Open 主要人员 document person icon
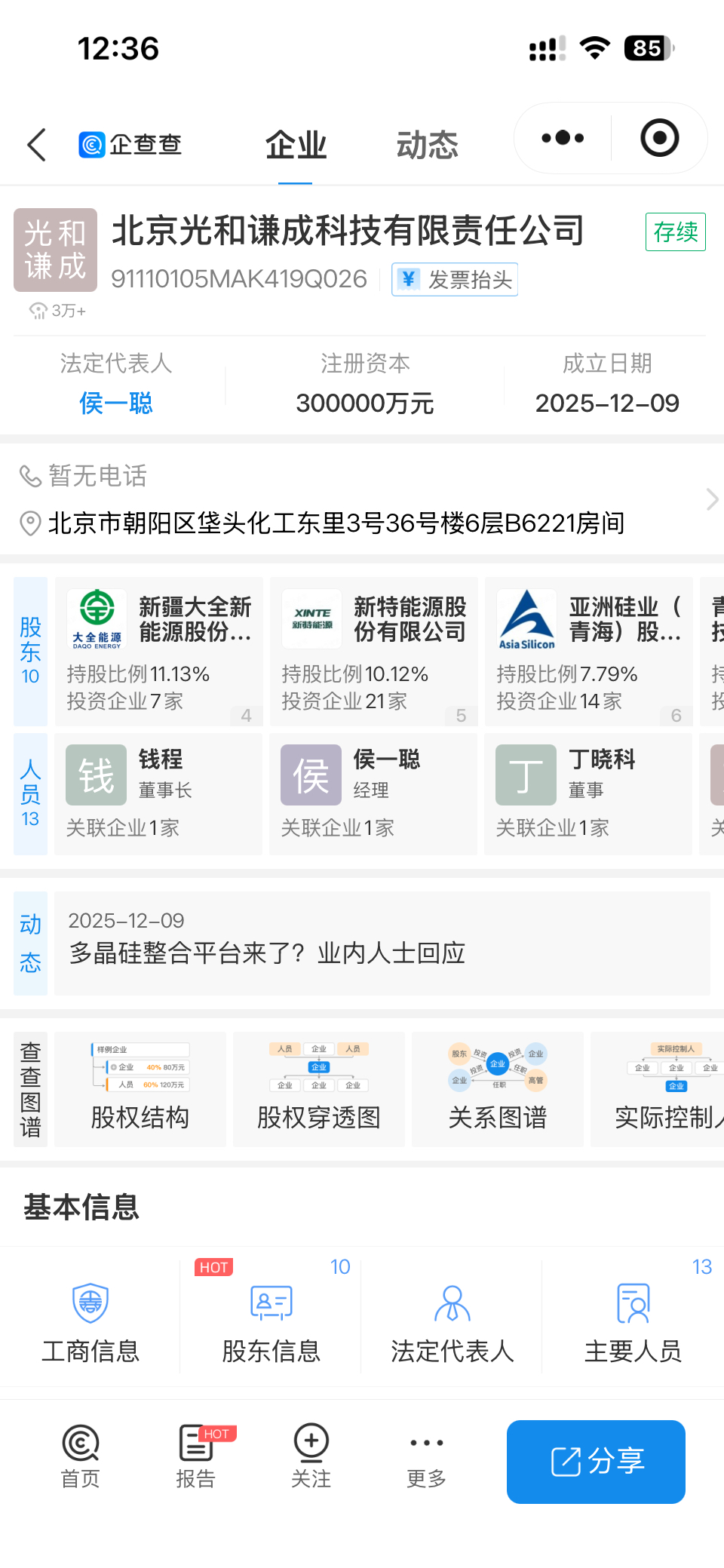 [633, 1303]
